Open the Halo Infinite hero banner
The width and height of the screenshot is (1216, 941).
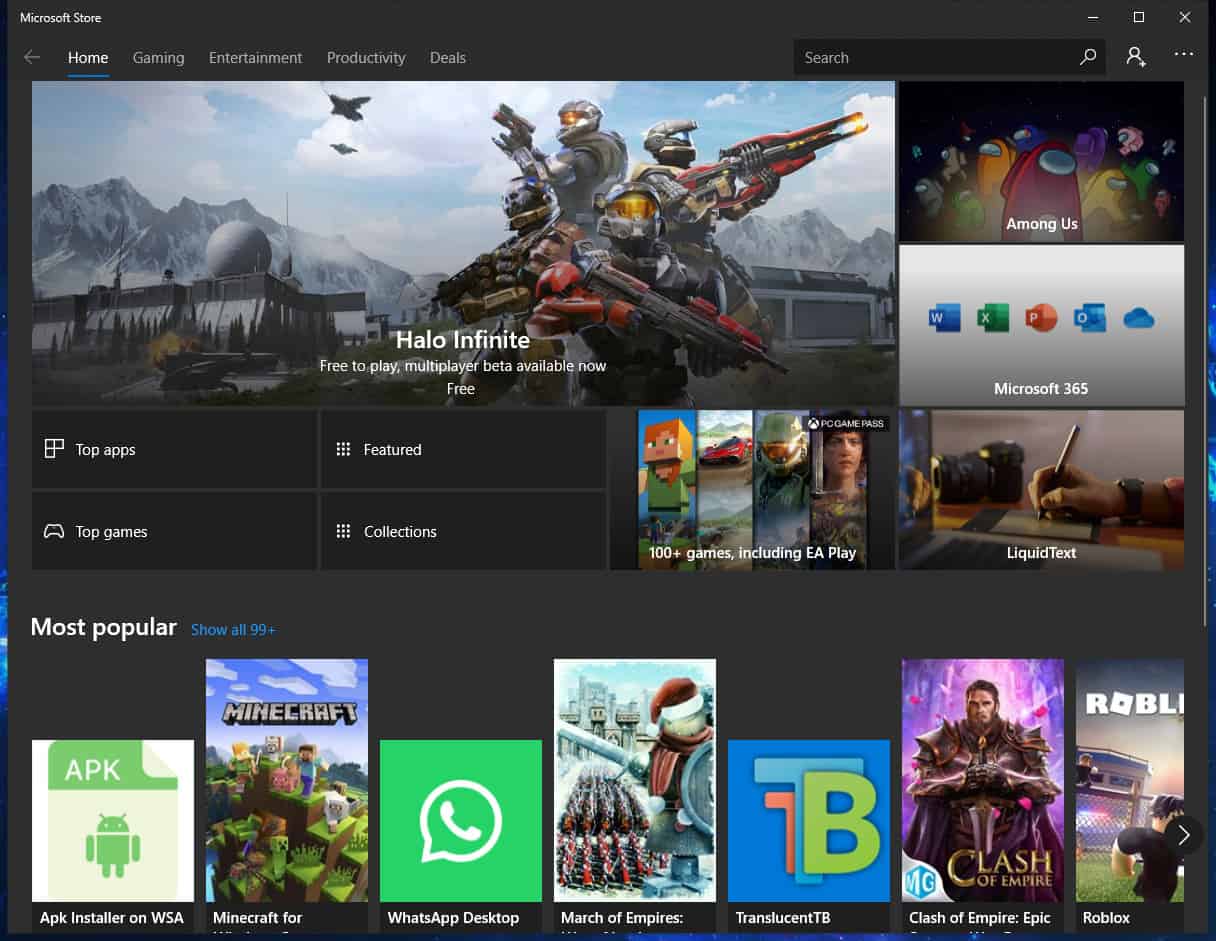point(463,242)
